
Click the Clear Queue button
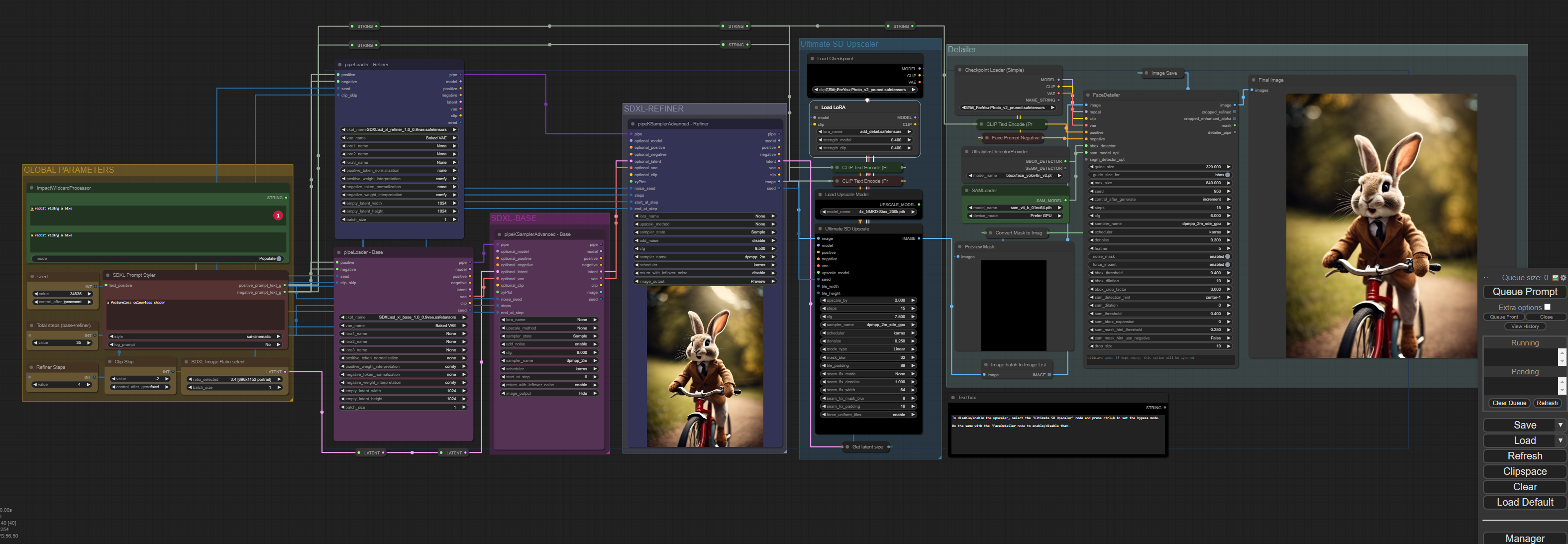click(1509, 403)
